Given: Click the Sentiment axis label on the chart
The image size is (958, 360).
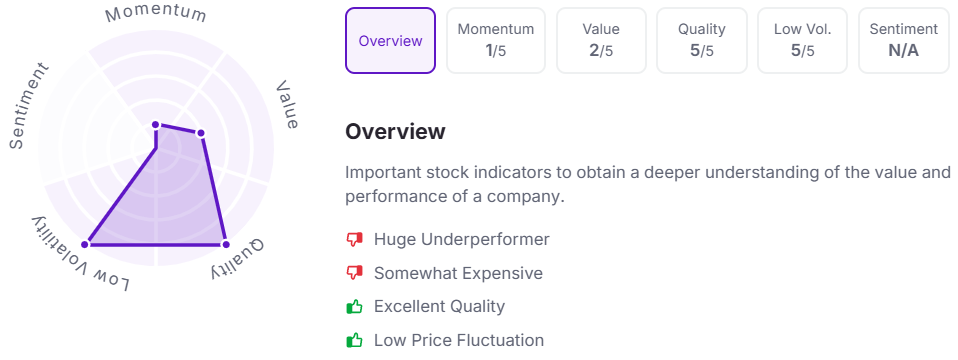Looking at the screenshot, I should click(28, 105).
